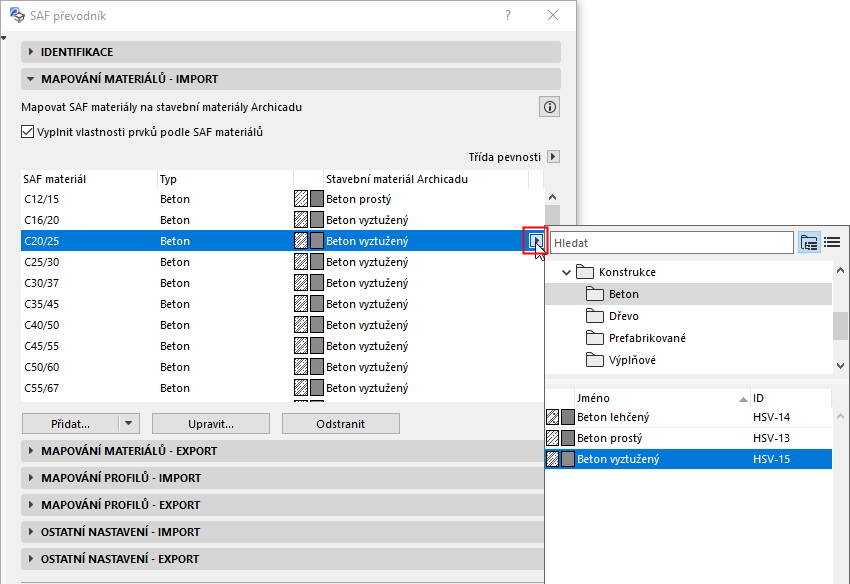The width and height of the screenshot is (850, 584).
Task: Choose Beton lehčený HSV-14 material
Action: [688, 417]
